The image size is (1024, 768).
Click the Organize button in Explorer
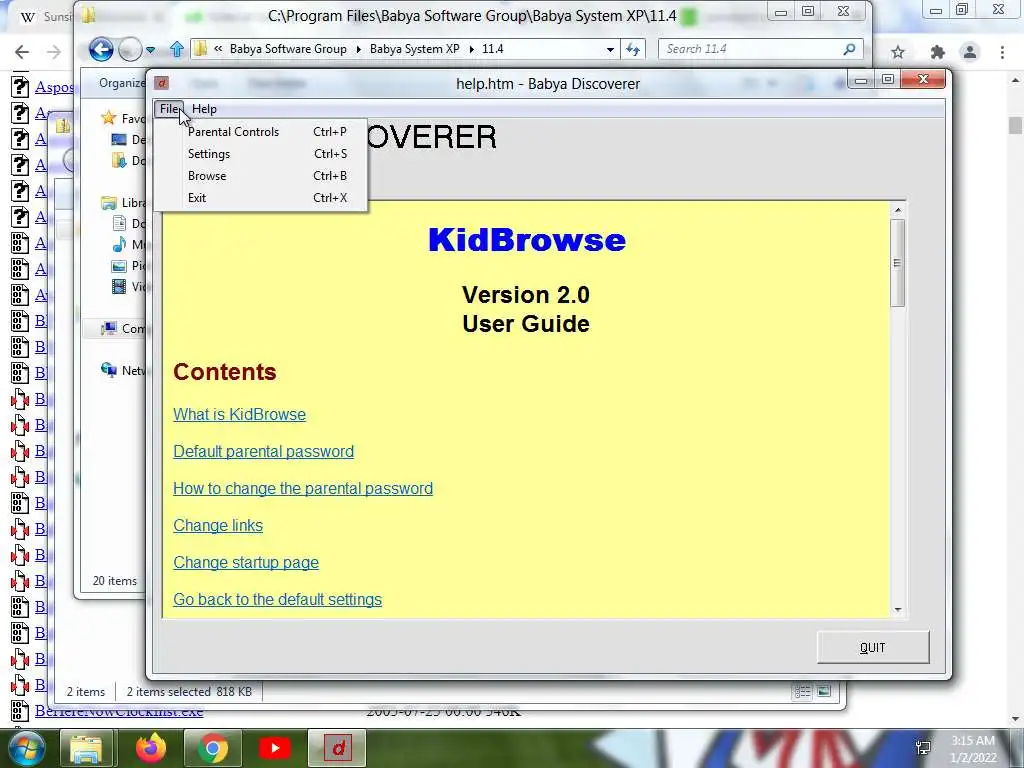(121, 83)
